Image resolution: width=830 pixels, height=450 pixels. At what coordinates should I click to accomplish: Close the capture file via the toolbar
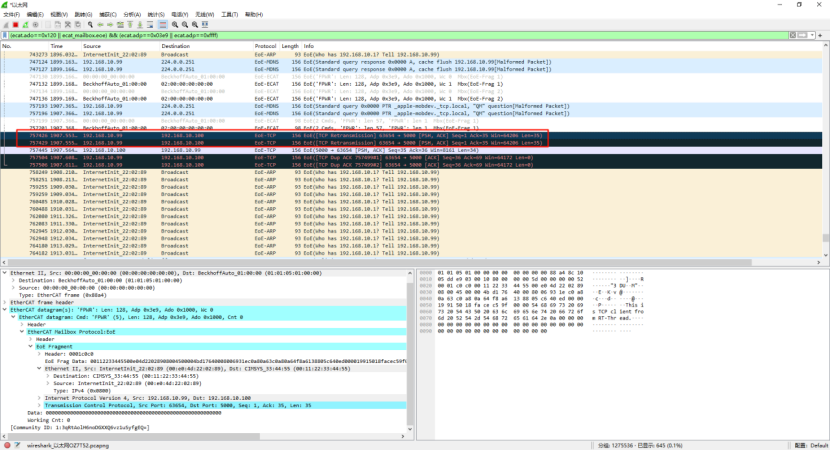(68, 24)
